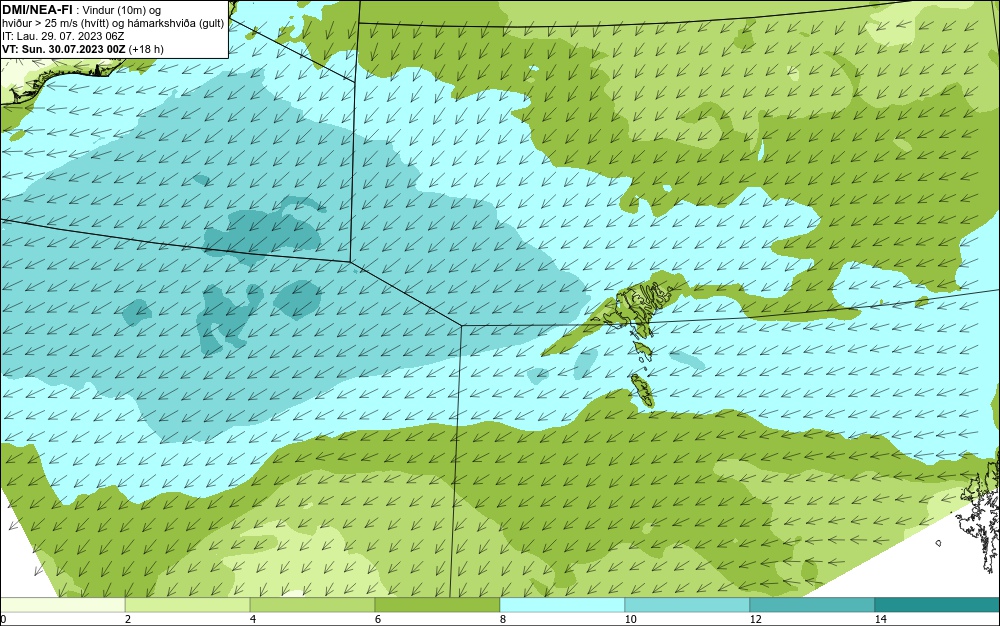
Task: Click the scale label '8'
Action: tap(503, 620)
